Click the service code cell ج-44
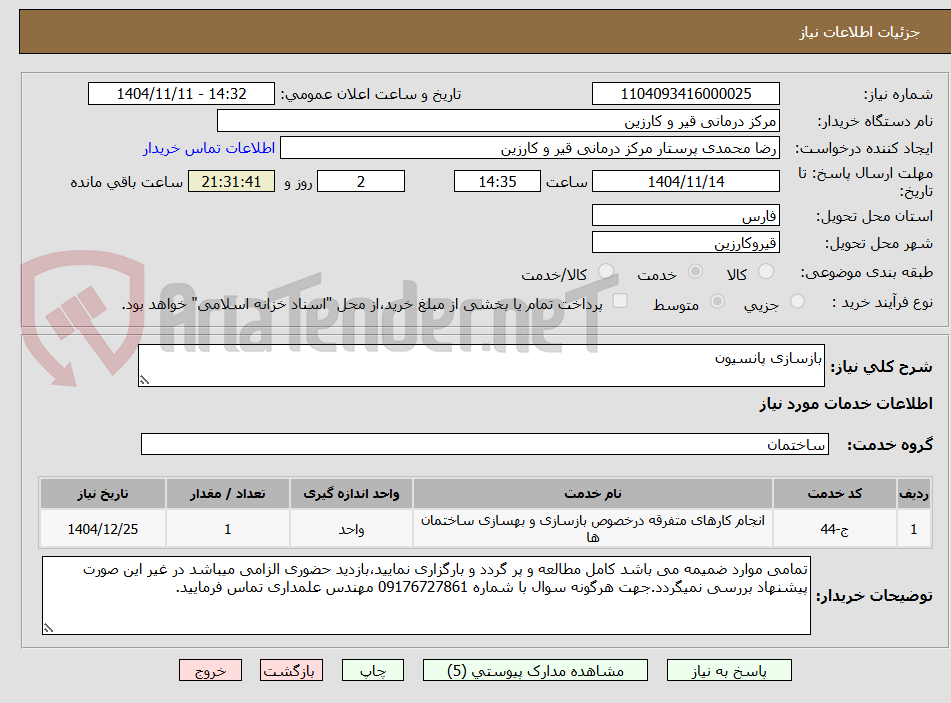 point(834,529)
